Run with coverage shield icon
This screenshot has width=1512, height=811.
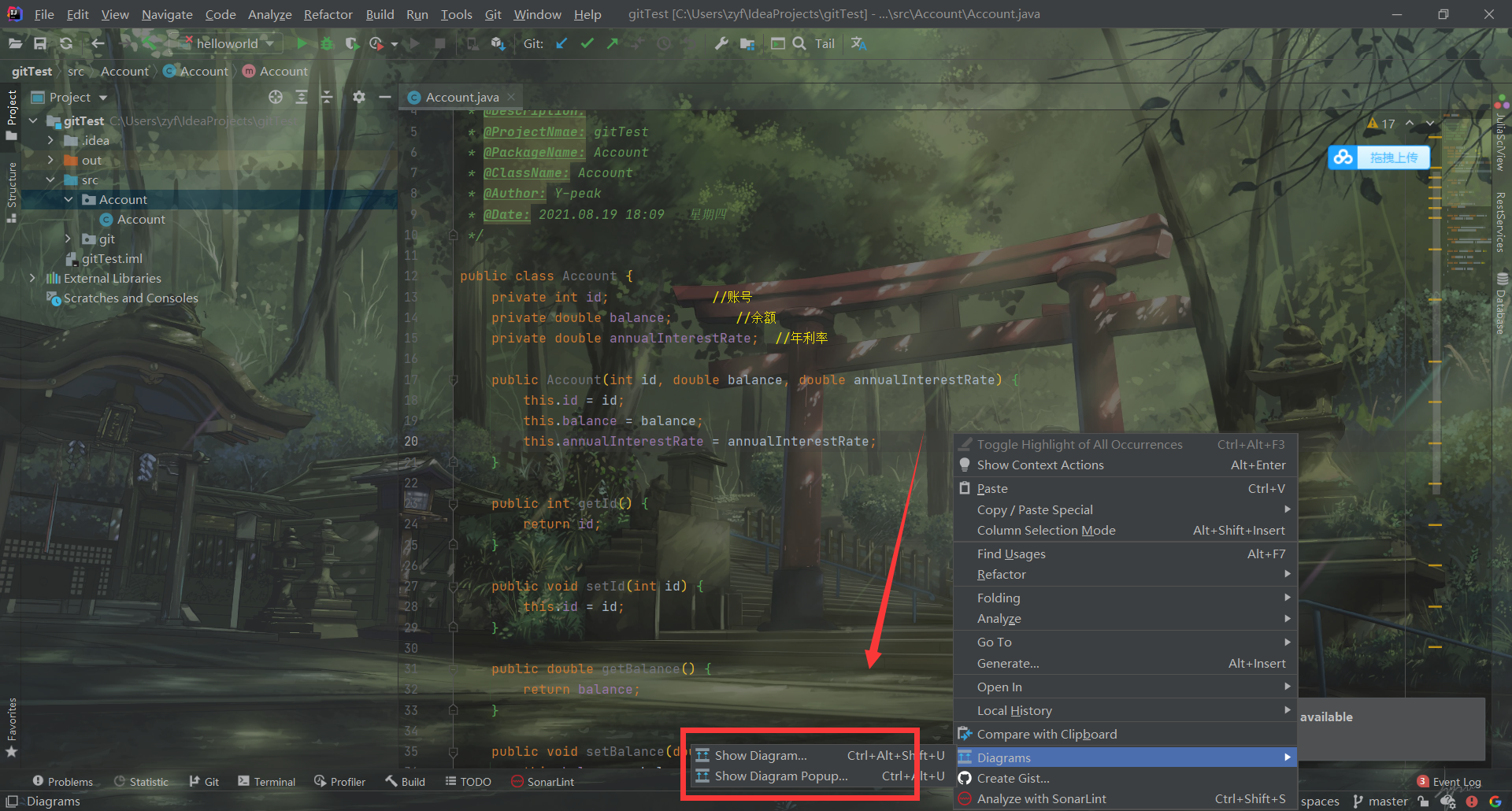[351, 43]
